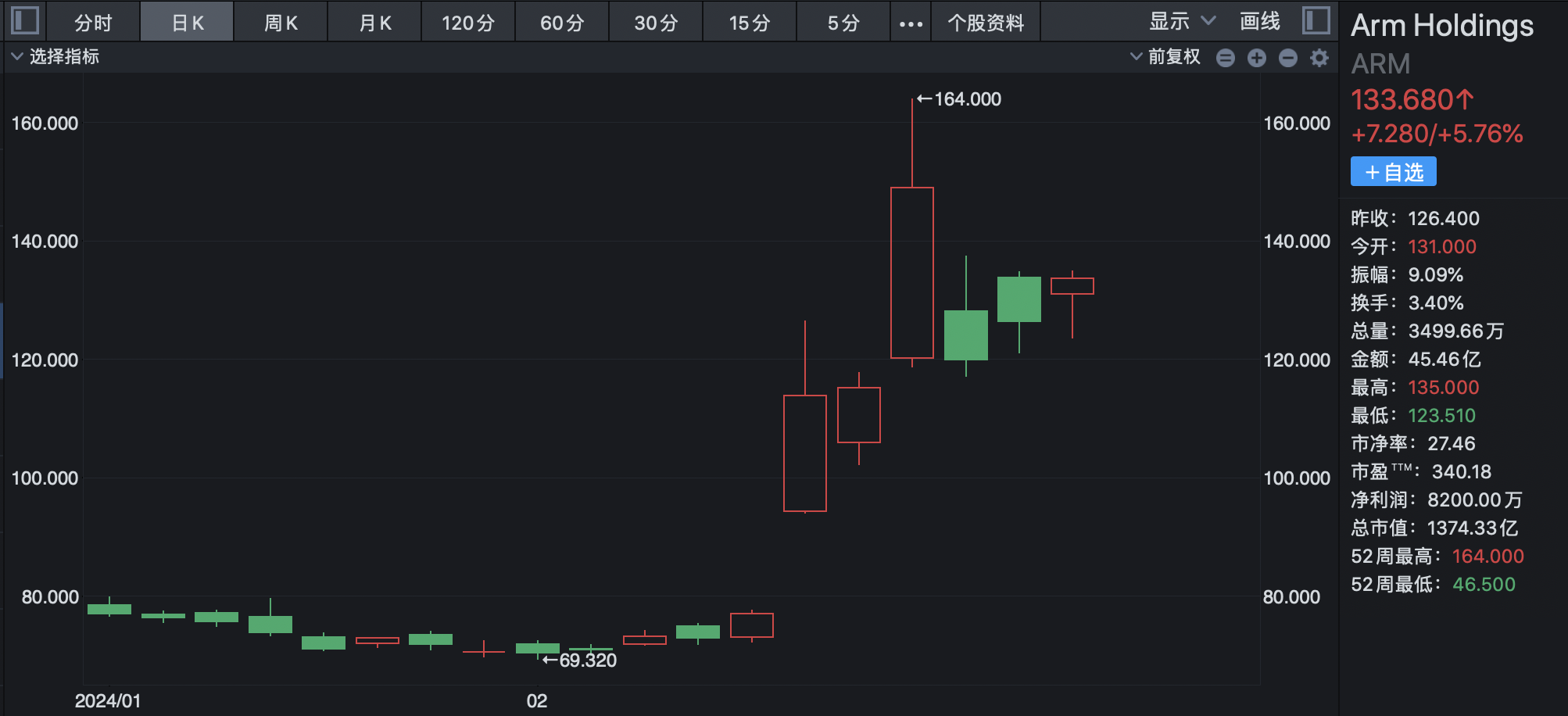Viewport: 1568px width, 716px height.
Task: Open chart settings gear icon
Action: click(x=1319, y=58)
